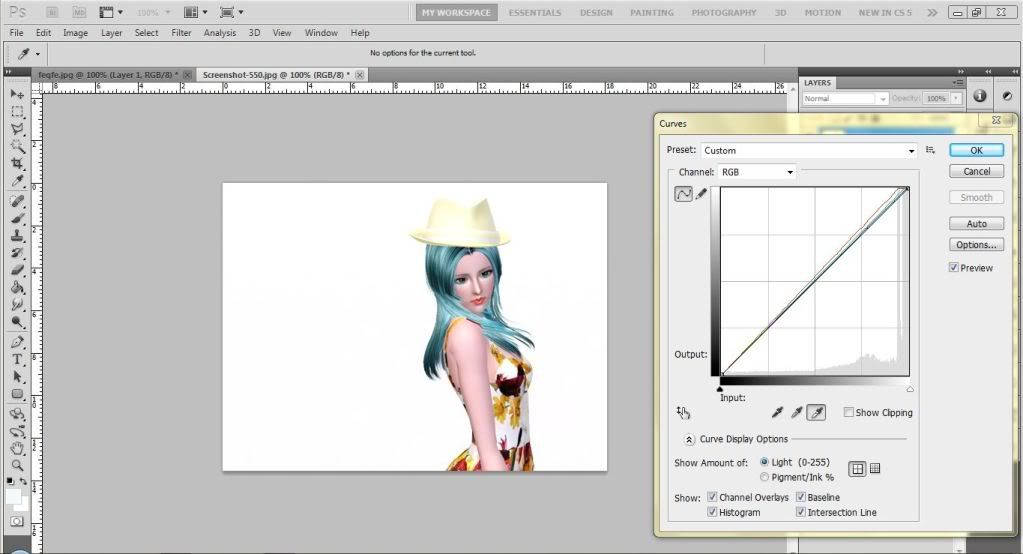Viewport: 1023px width, 554px height.
Task: Launch Mini Bridge from top bar
Action: tap(79, 12)
